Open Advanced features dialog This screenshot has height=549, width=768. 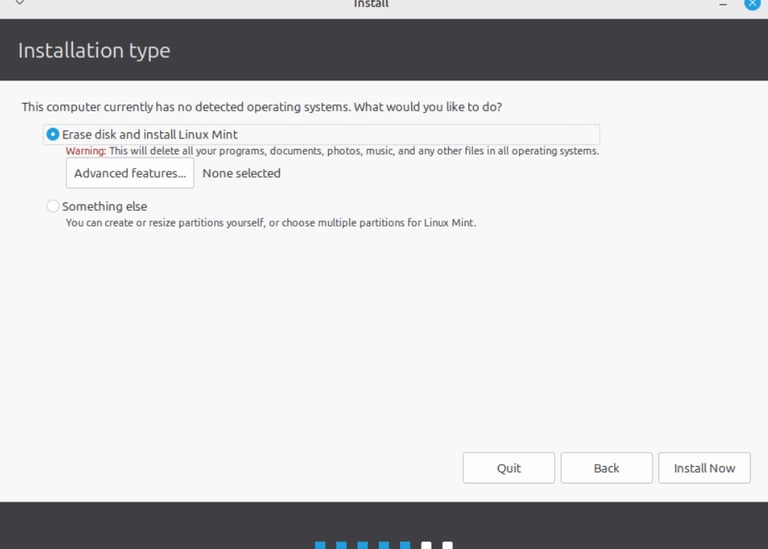130,173
